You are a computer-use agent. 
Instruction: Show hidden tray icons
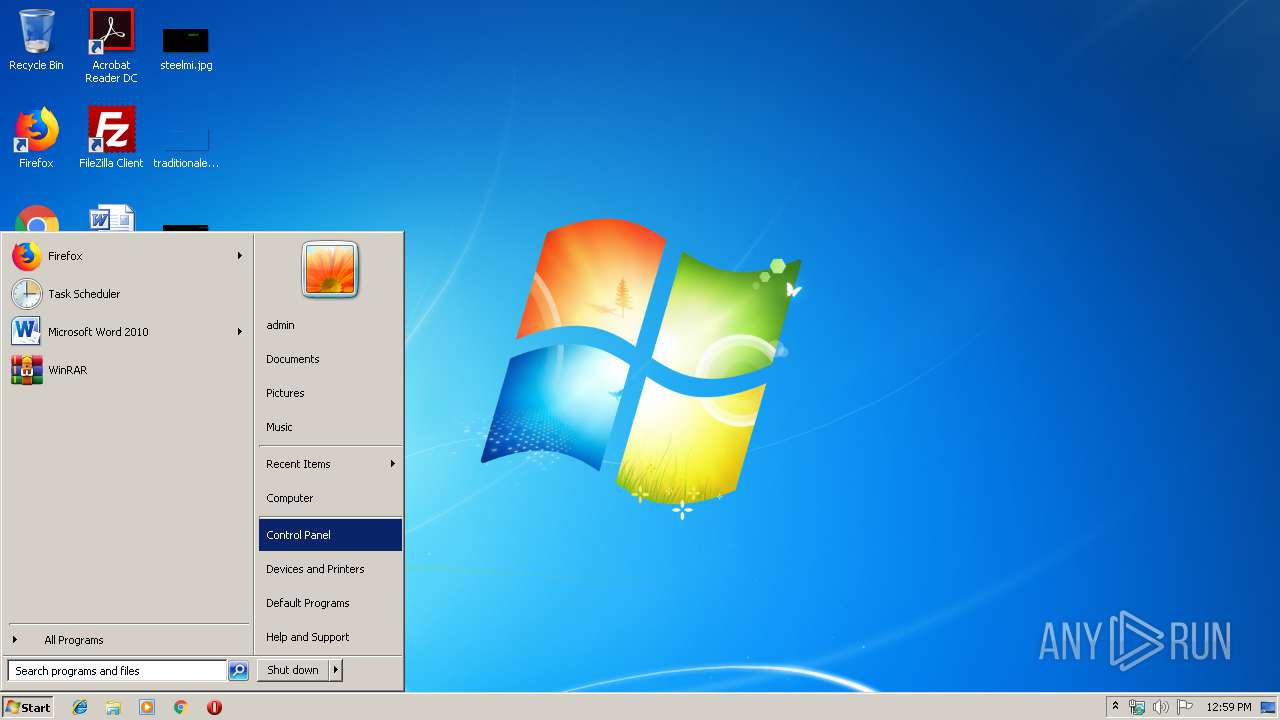[x=1115, y=707]
